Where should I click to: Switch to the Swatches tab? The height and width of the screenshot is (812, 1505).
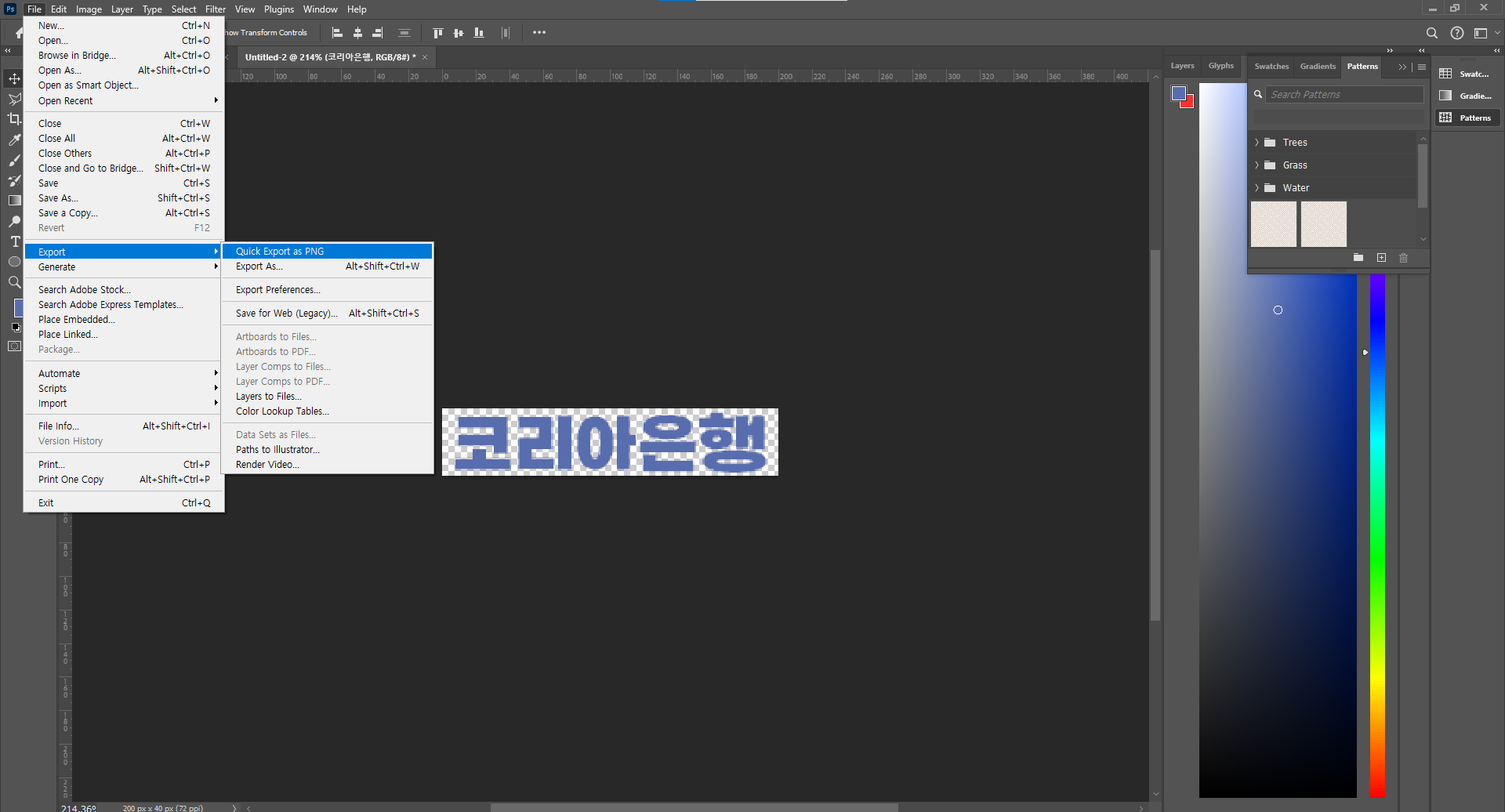pyautogui.click(x=1271, y=67)
